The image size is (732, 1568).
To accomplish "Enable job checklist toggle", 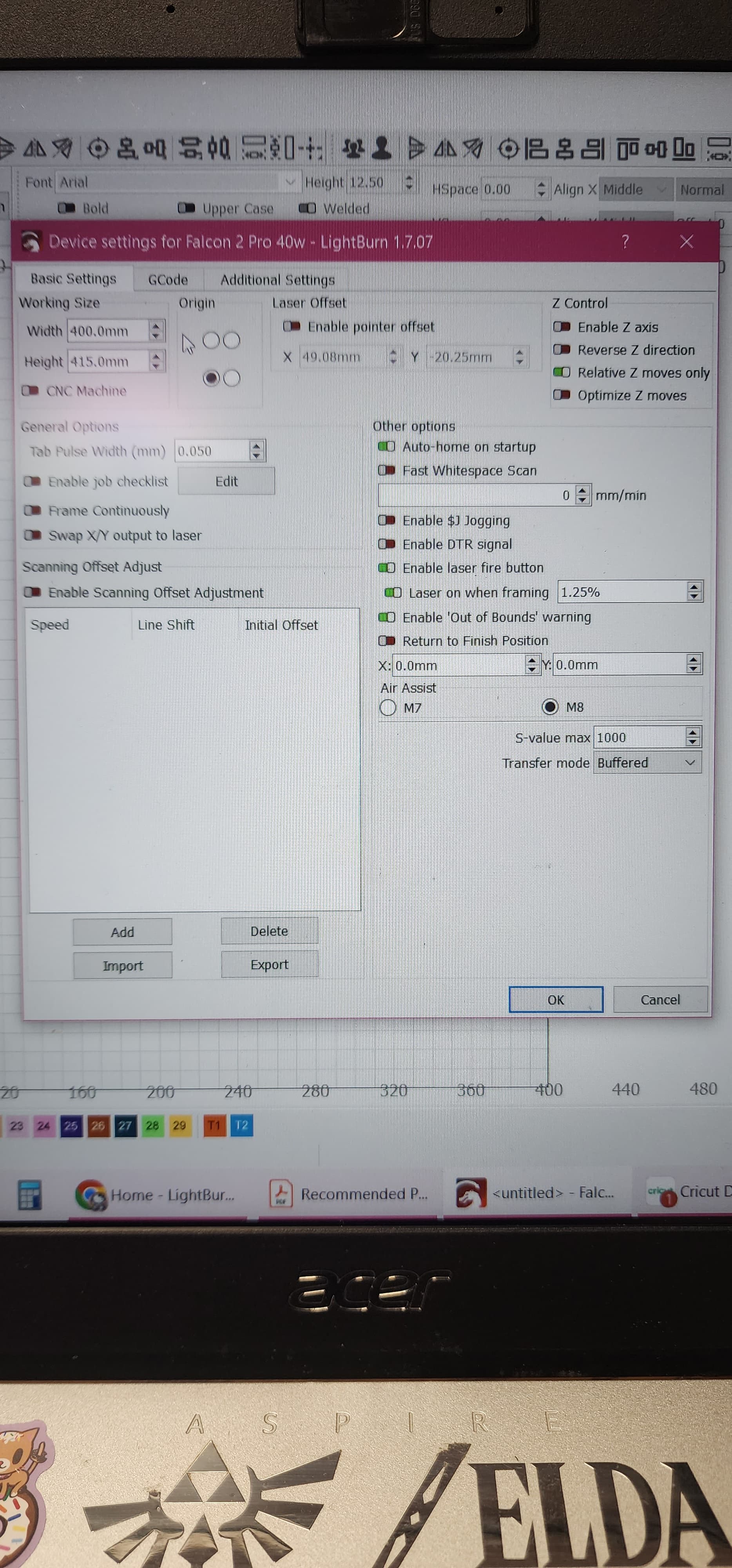I will tap(32, 481).
